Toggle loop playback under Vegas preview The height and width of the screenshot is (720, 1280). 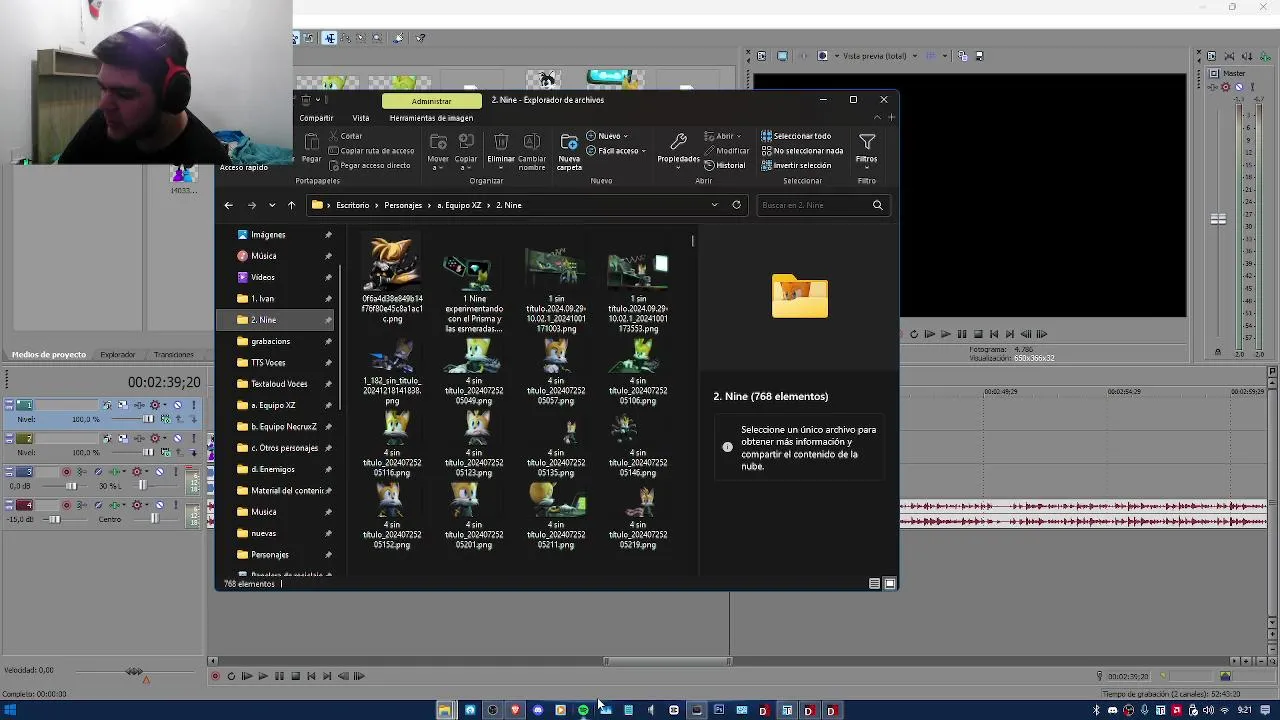tap(914, 334)
